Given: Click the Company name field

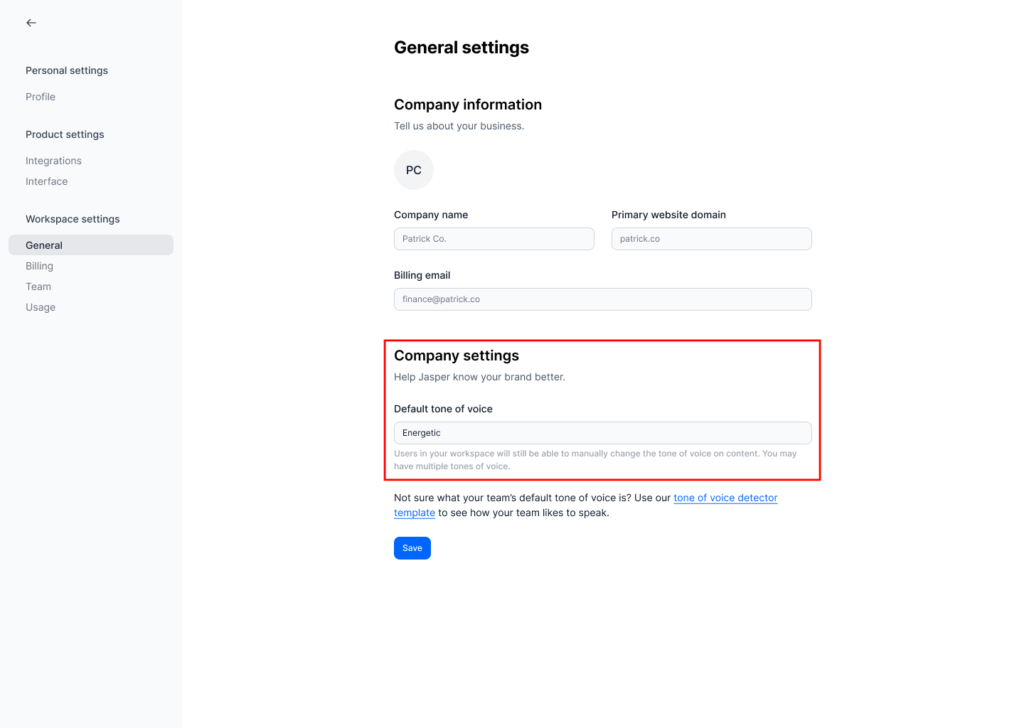Looking at the screenshot, I should click(x=494, y=239).
